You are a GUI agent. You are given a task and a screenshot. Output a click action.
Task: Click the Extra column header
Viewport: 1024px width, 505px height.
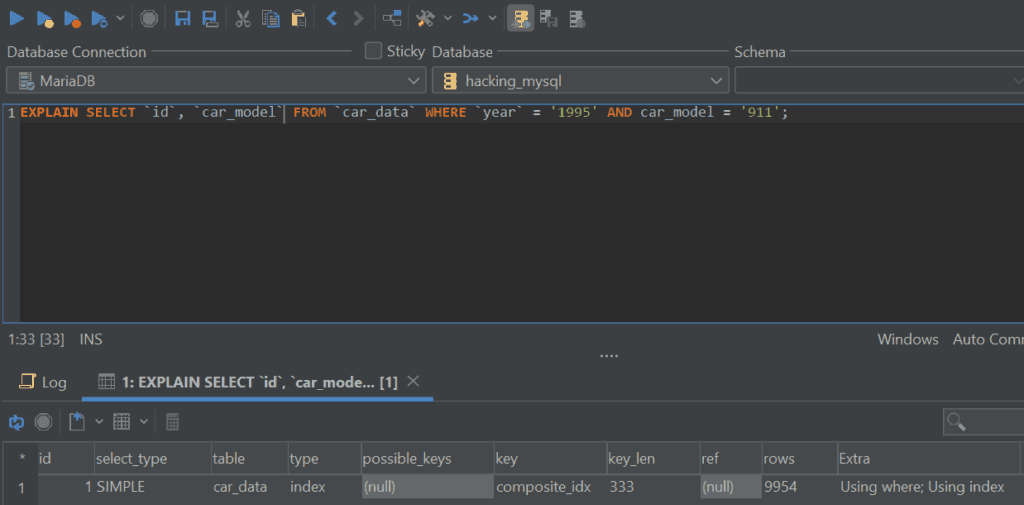(929, 459)
